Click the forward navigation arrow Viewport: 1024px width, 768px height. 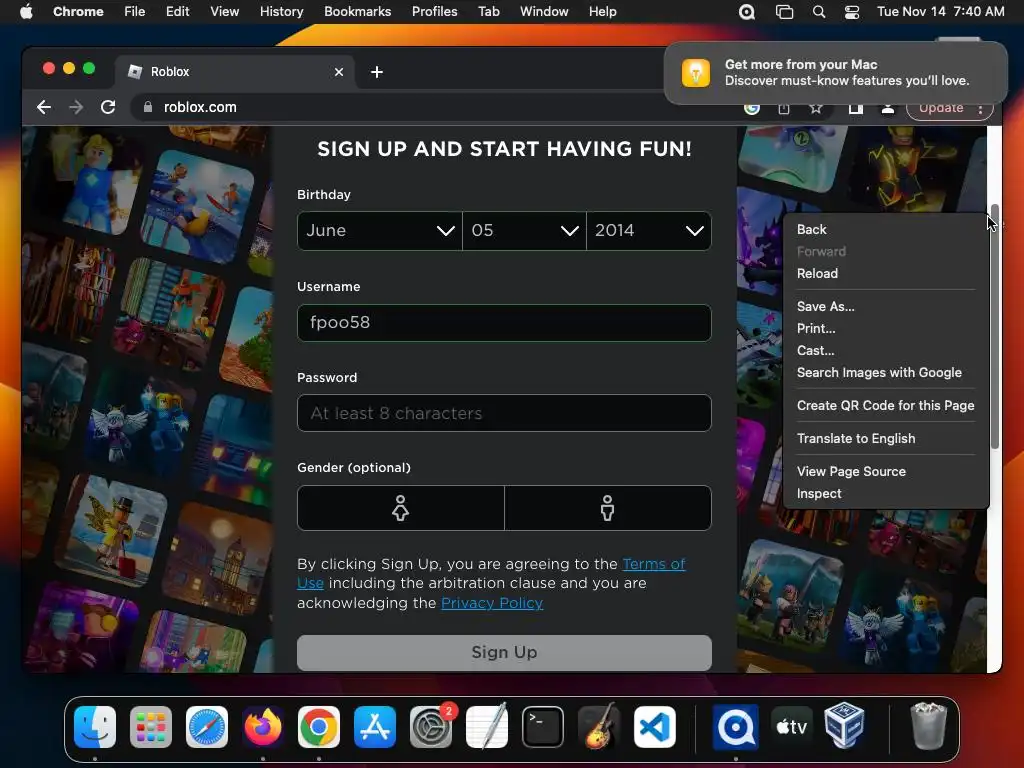(76, 107)
